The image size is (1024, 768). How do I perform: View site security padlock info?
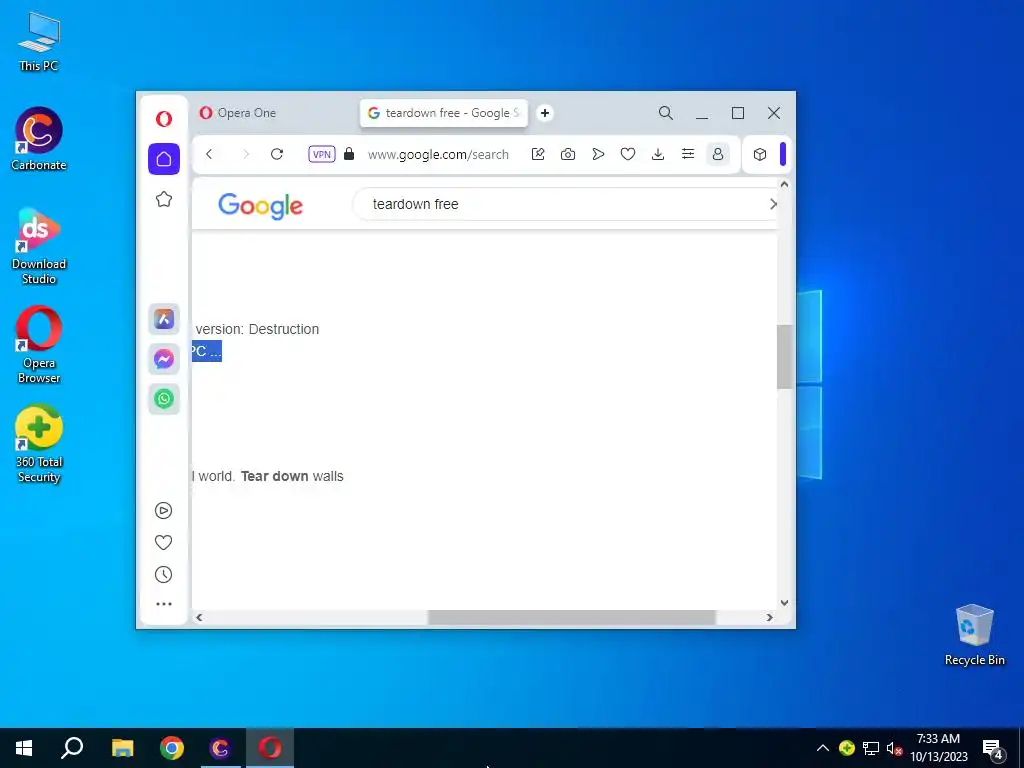pyautogui.click(x=349, y=154)
